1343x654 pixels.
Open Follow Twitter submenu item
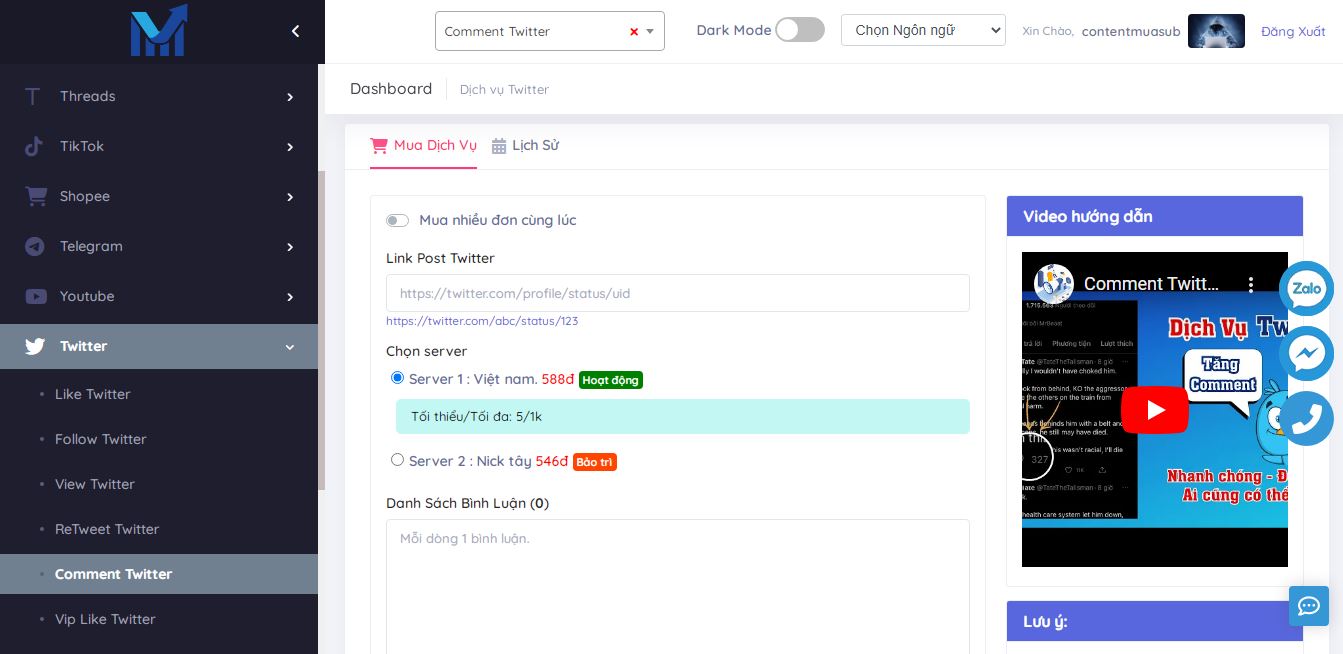159,439
